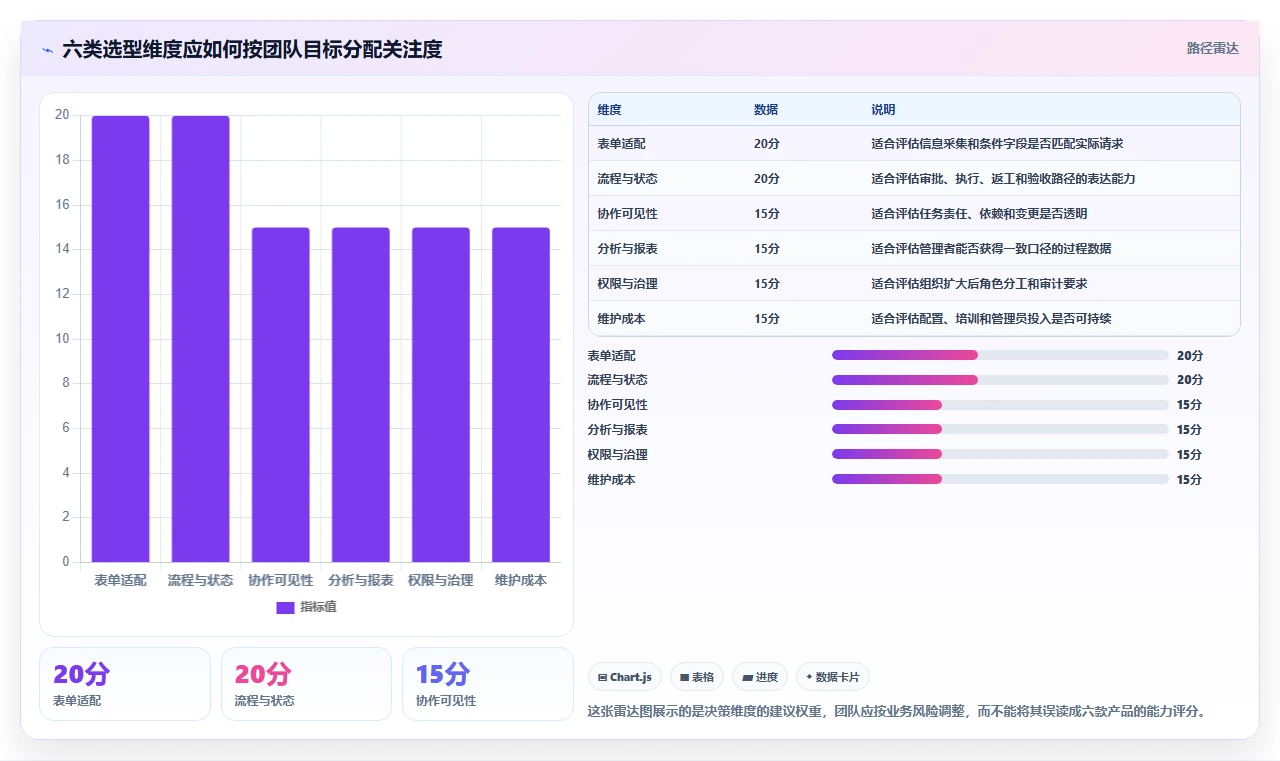Click the 表单适配 bar in the chart

coord(121,339)
